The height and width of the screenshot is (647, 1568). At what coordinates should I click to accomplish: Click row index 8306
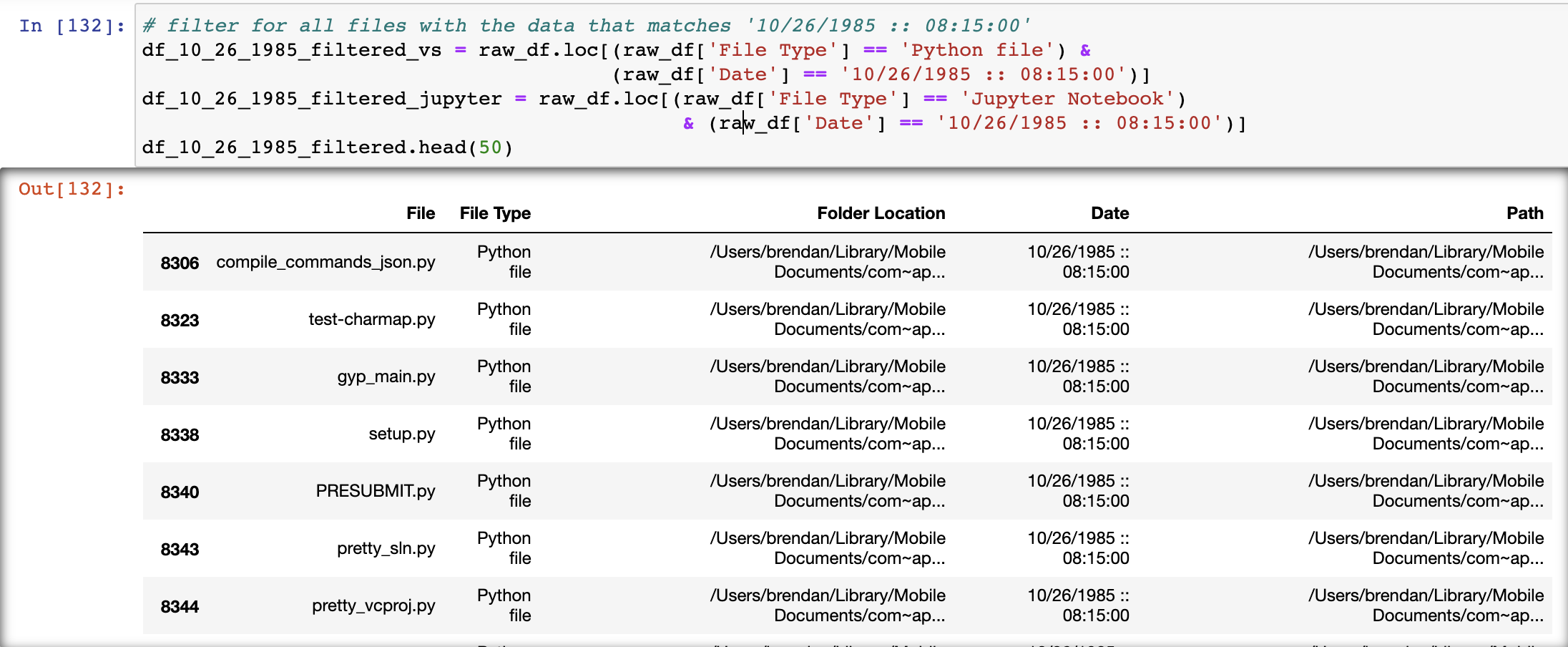(180, 263)
